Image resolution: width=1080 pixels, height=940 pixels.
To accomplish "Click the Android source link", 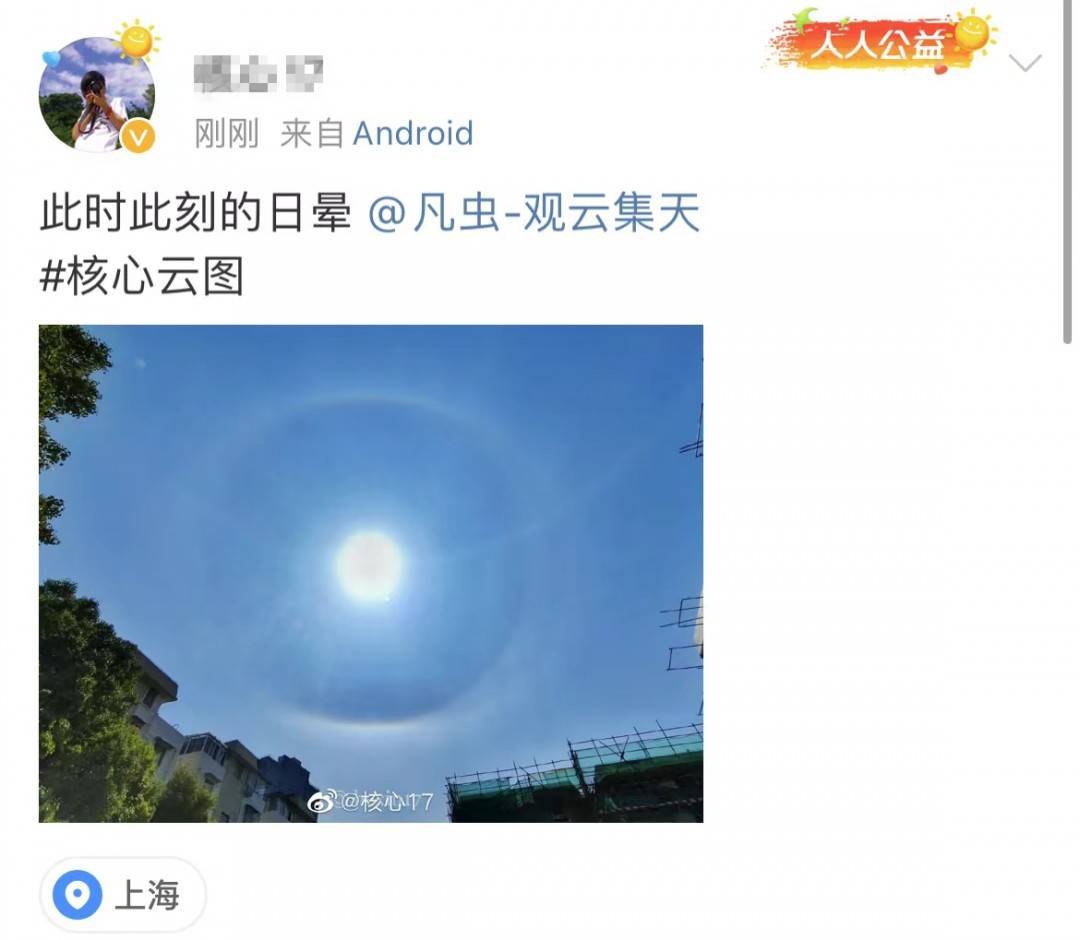I will click(x=413, y=133).
